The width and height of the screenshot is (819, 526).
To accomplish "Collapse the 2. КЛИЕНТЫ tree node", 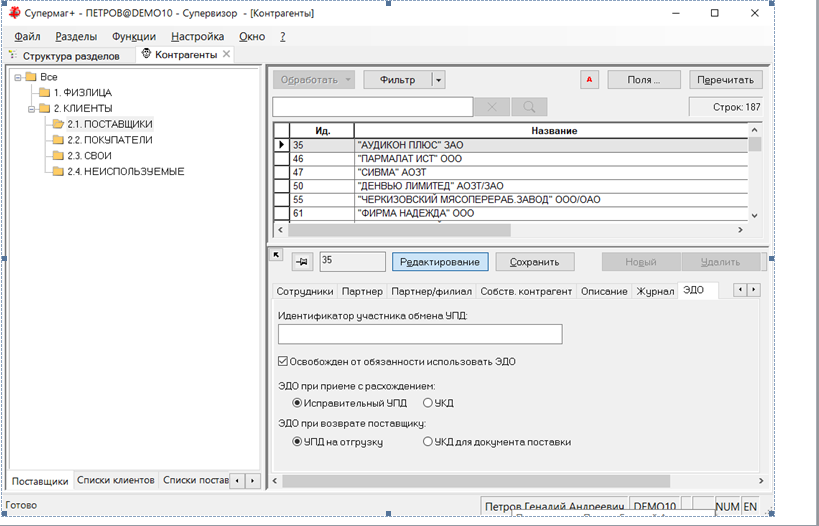I will coord(31,109).
